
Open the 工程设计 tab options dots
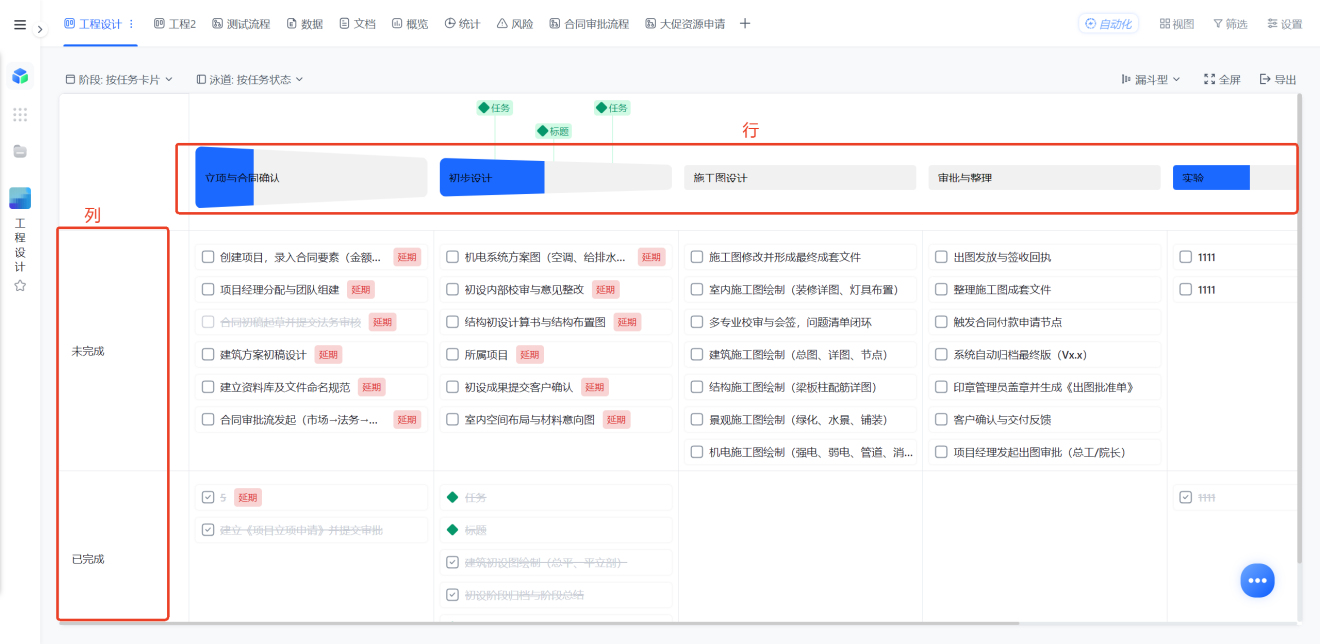[131, 23]
